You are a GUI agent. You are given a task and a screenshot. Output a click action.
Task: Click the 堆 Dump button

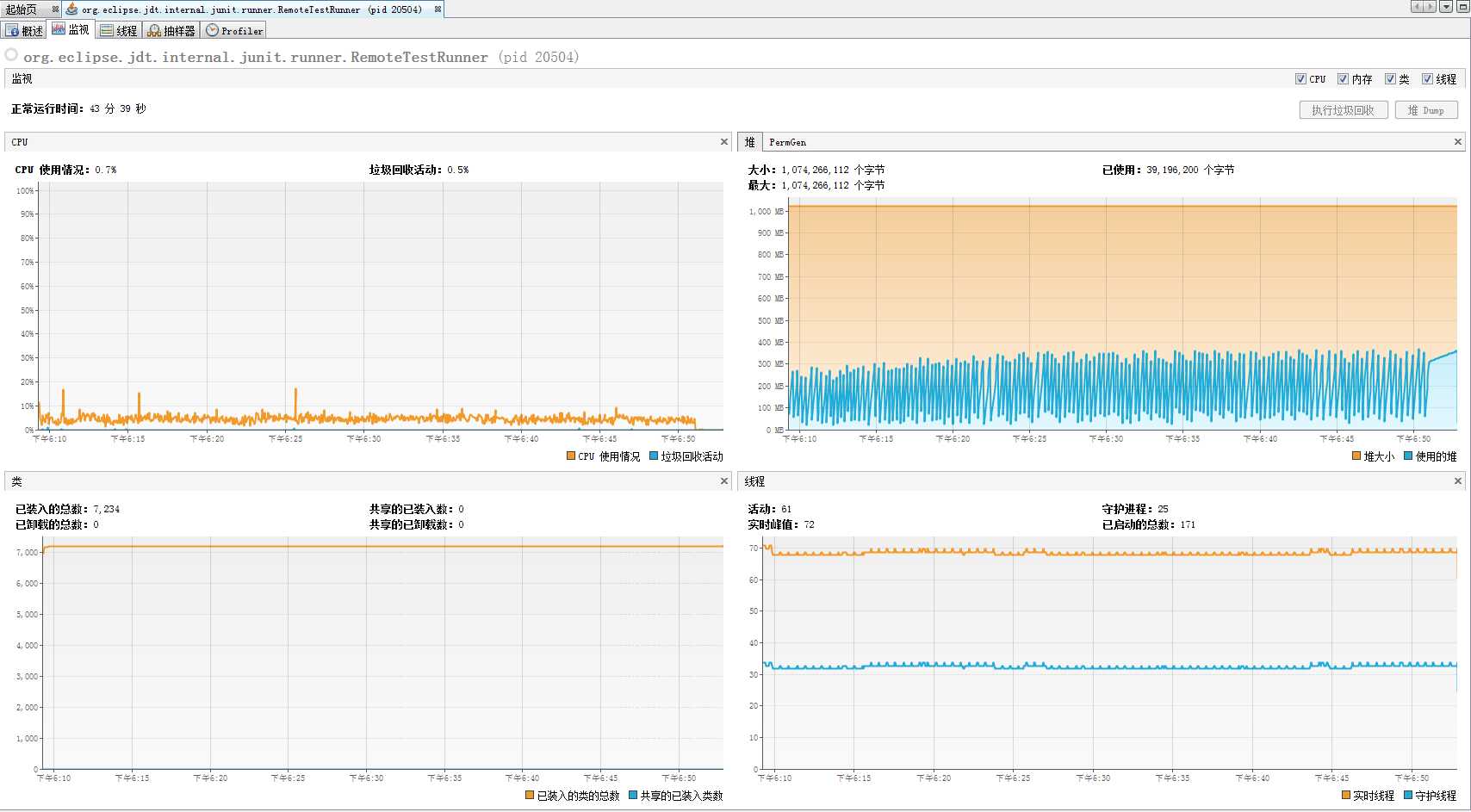point(1426,110)
